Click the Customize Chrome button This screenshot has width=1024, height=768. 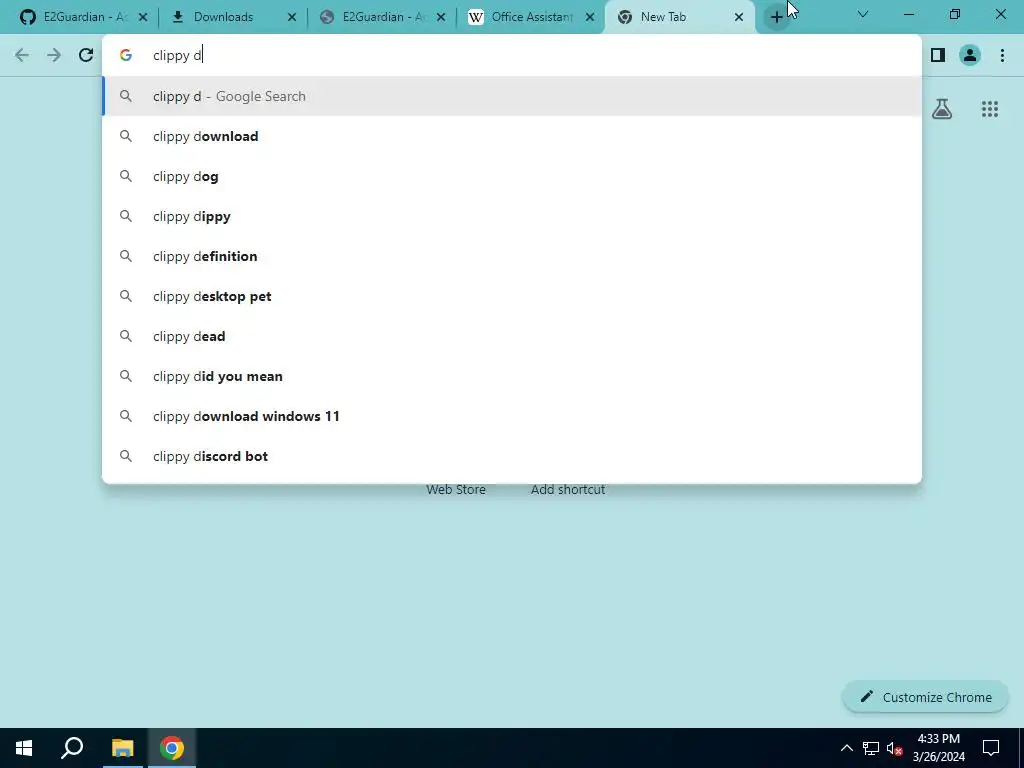point(925,697)
